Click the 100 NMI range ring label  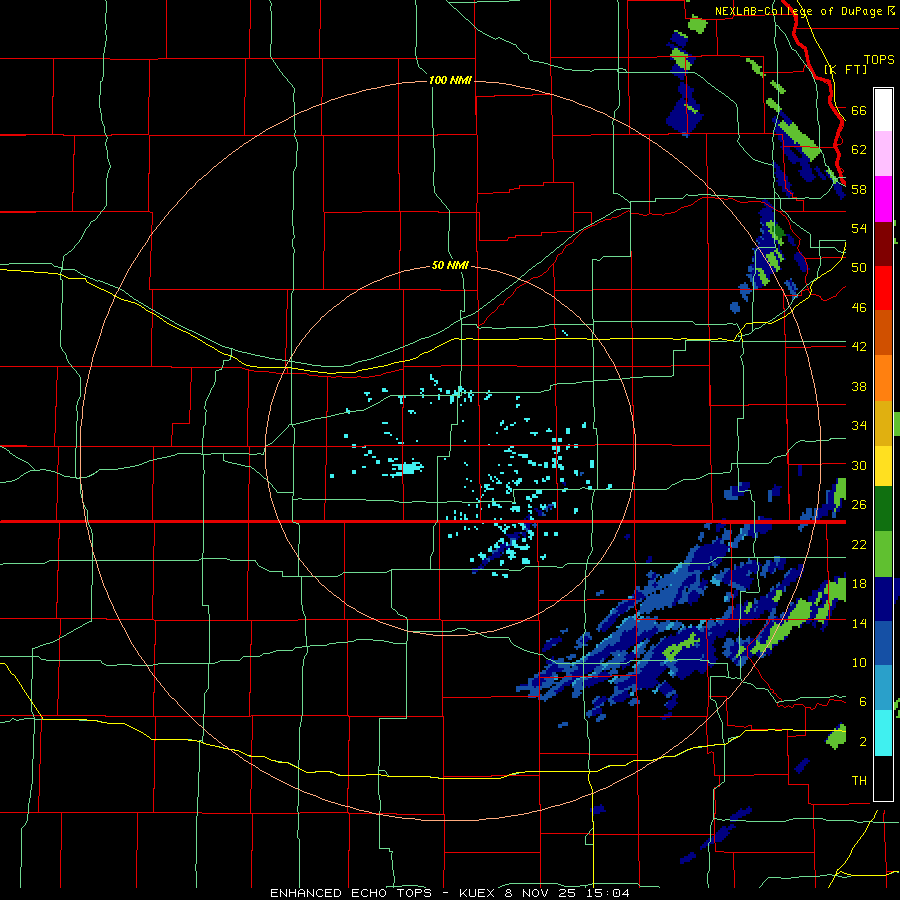pos(450,80)
